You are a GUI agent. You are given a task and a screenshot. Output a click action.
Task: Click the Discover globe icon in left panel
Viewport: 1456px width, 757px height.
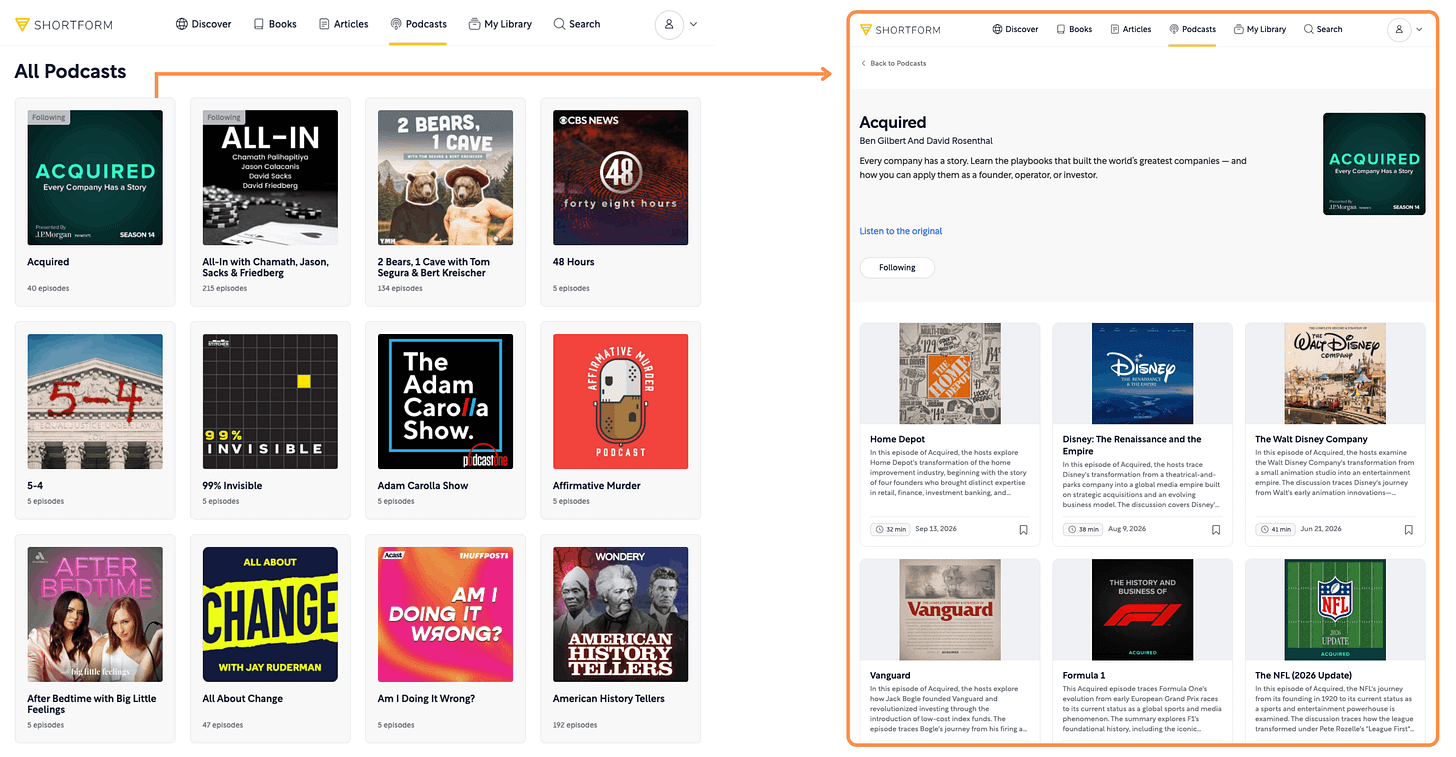pos(182,24)
